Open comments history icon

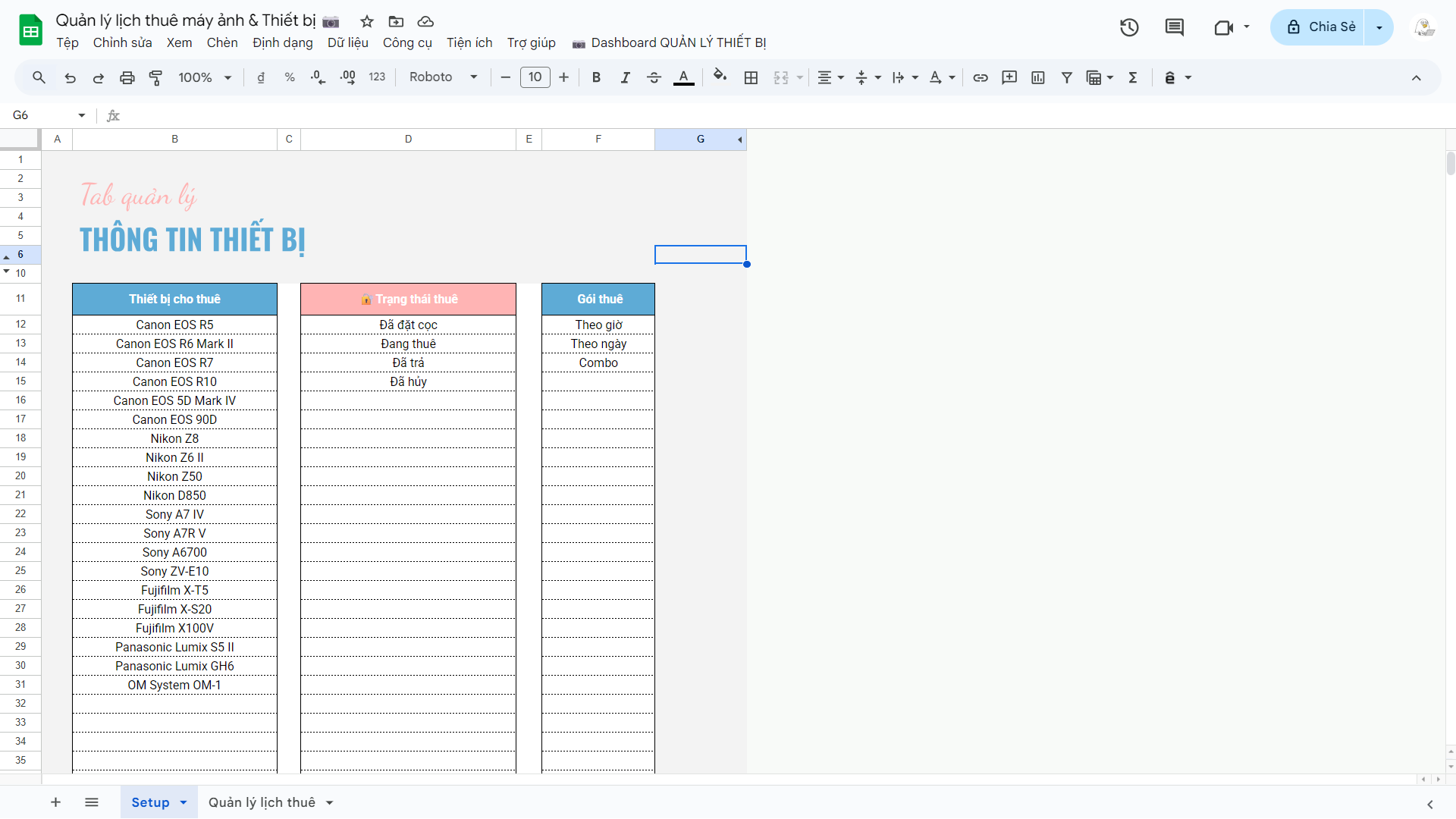[x=1174, y=28]
